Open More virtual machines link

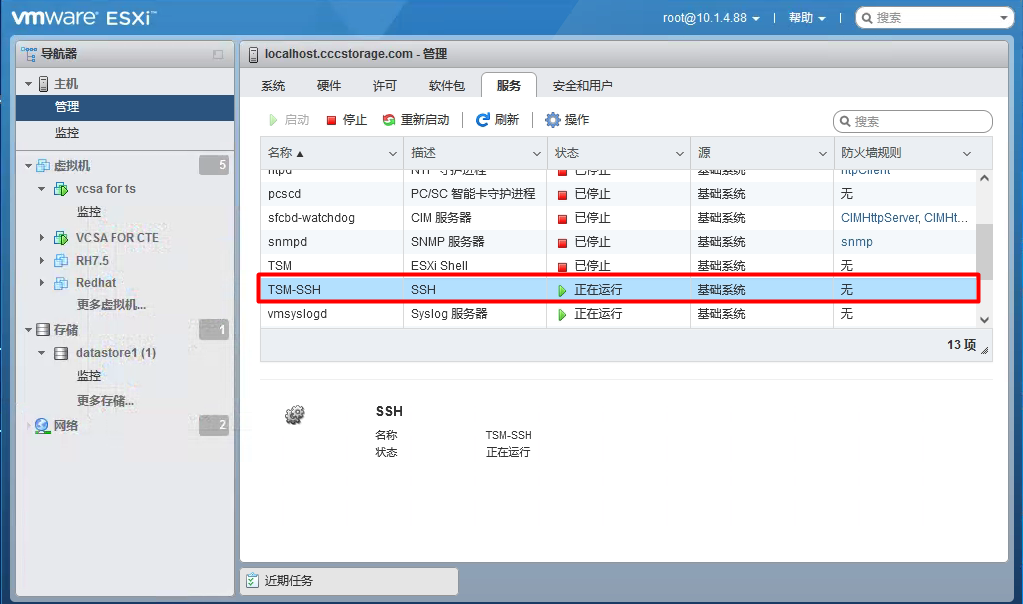point(111,305)
